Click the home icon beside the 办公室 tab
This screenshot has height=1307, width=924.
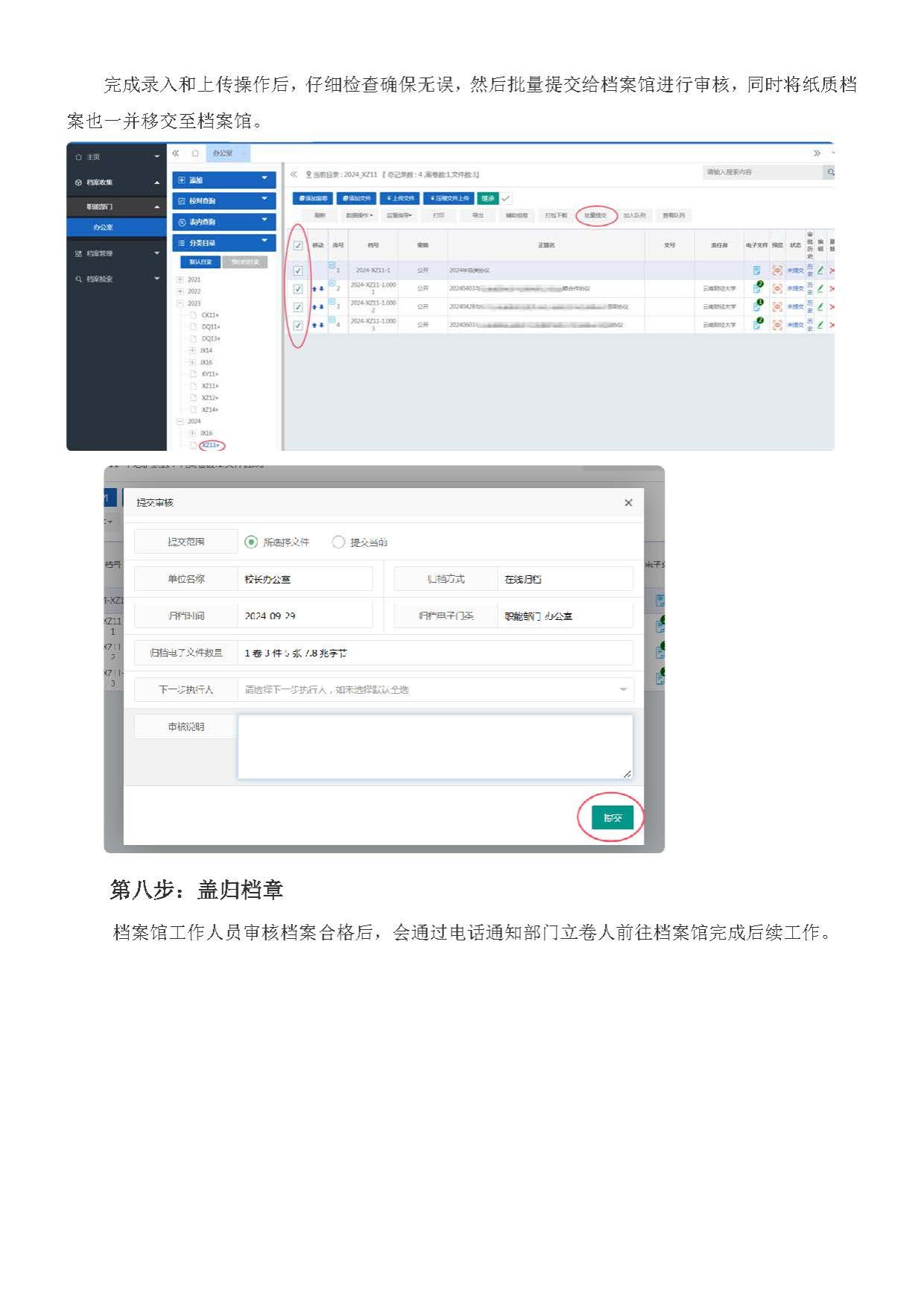[x=194, y=154]
